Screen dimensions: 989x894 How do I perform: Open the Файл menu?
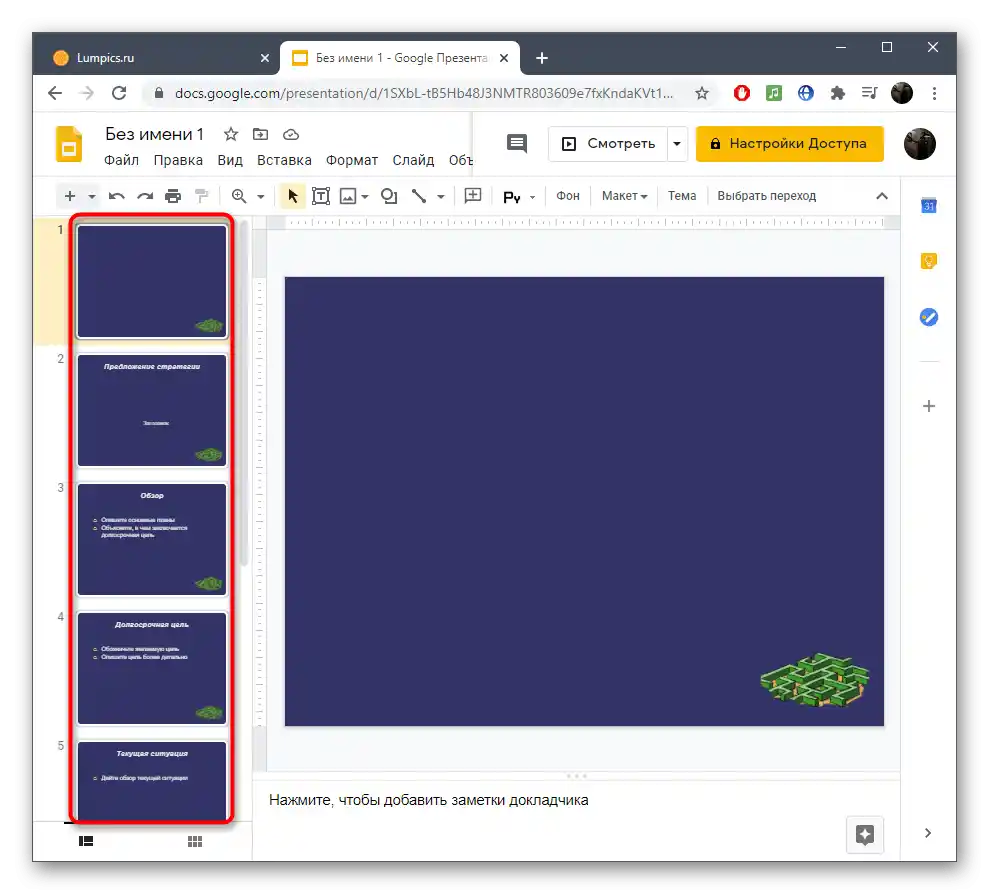pos(121,160)
